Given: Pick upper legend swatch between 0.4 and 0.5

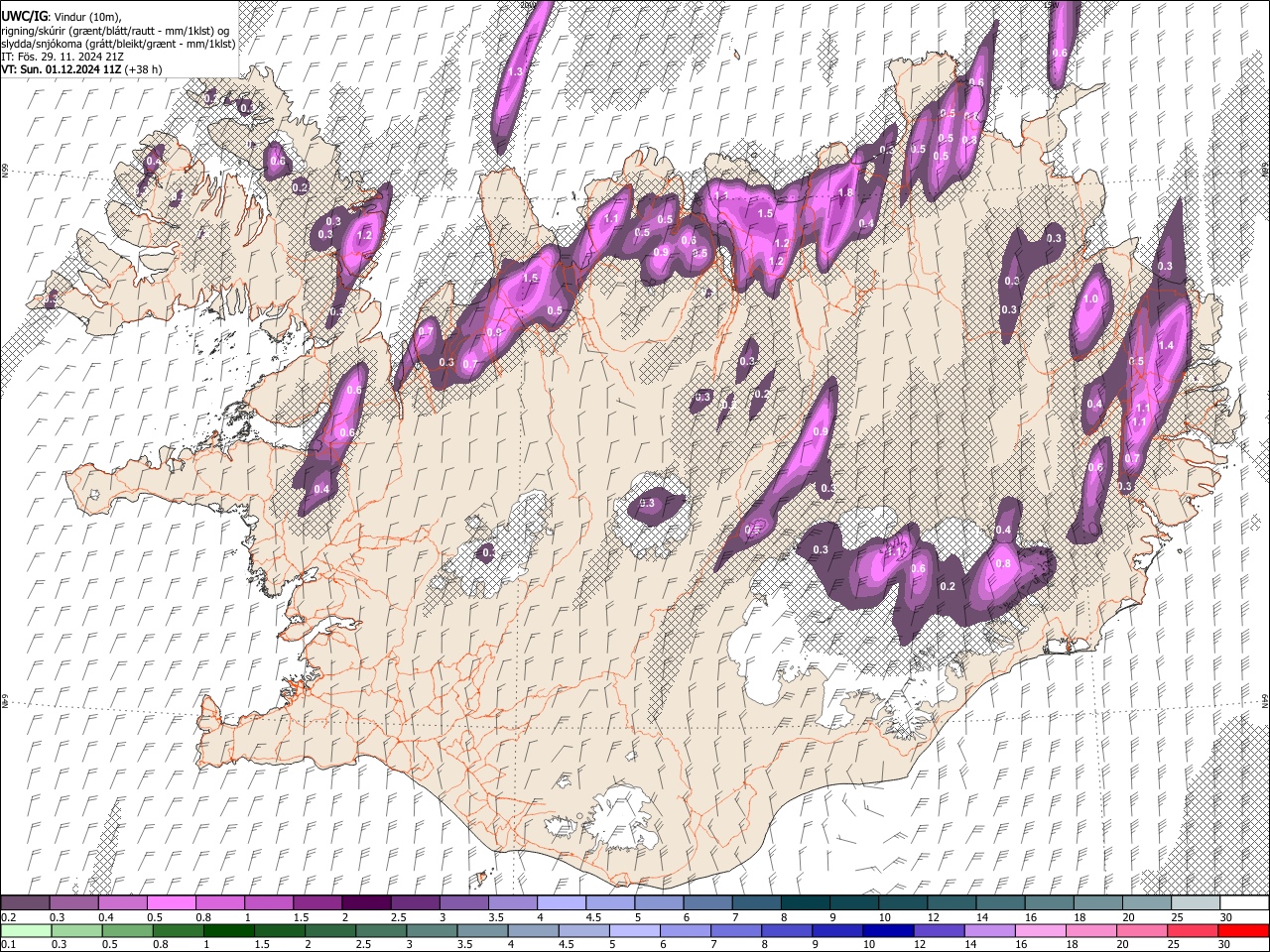Looking at the screenshot, I should click(x=122, y=902).
